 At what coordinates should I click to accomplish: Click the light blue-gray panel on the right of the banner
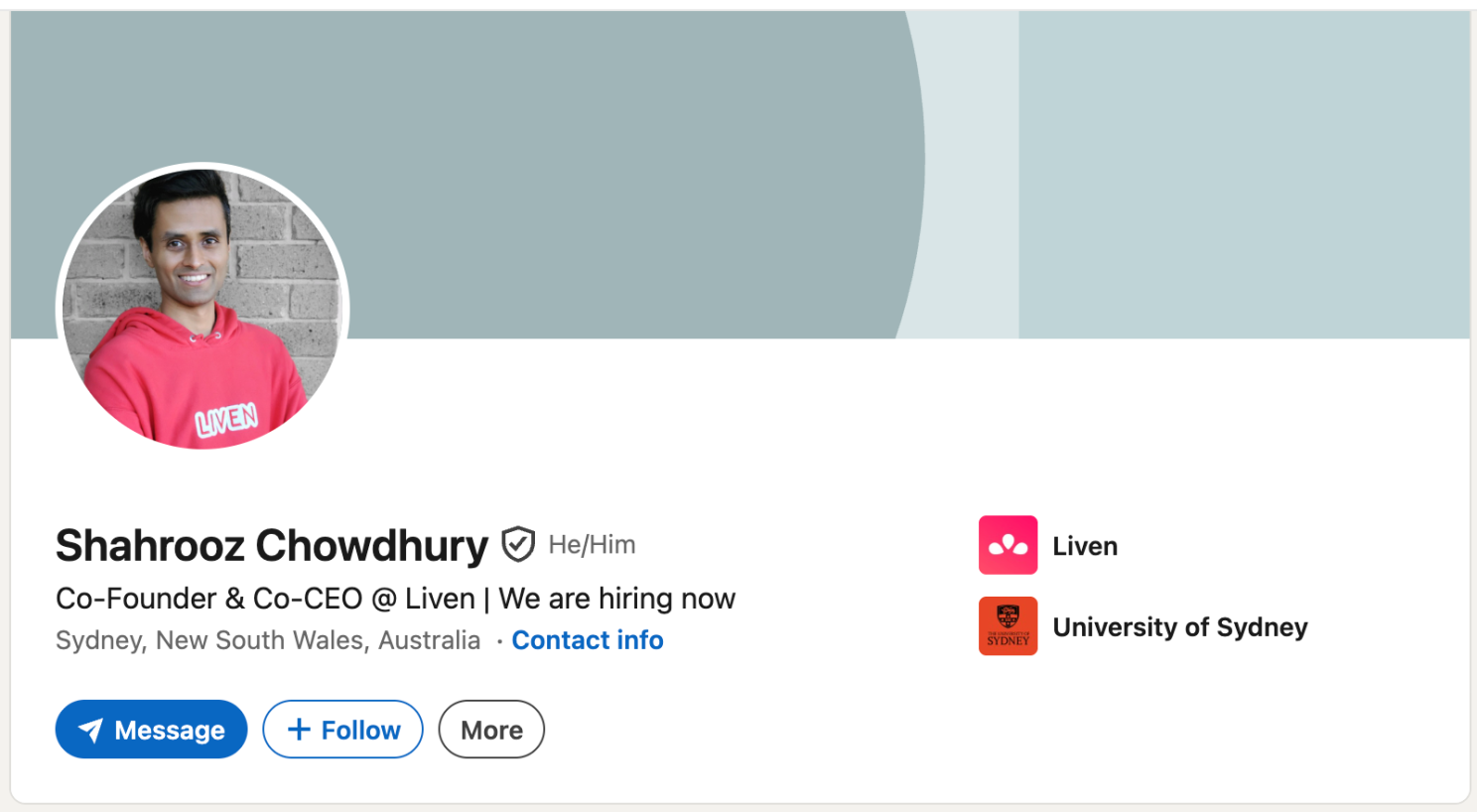pos(1245,175)
